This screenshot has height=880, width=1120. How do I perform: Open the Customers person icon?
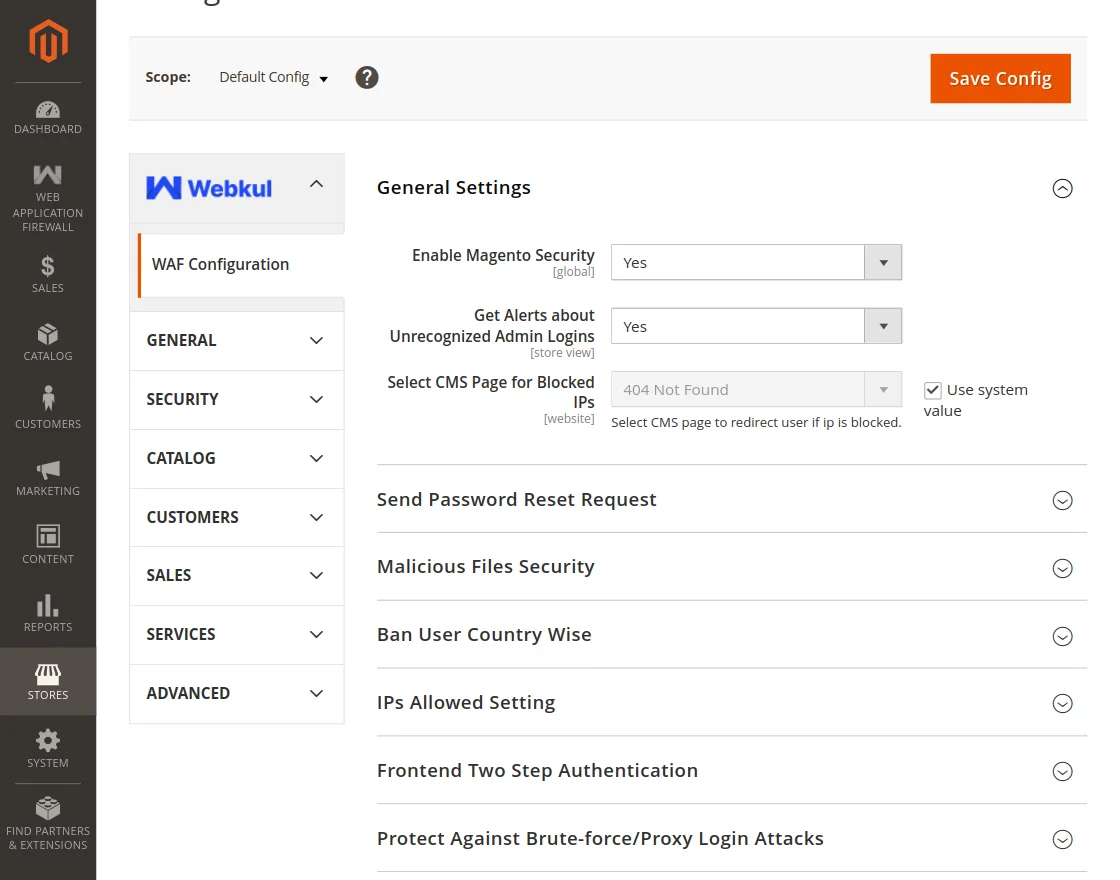tap(48, 399)
